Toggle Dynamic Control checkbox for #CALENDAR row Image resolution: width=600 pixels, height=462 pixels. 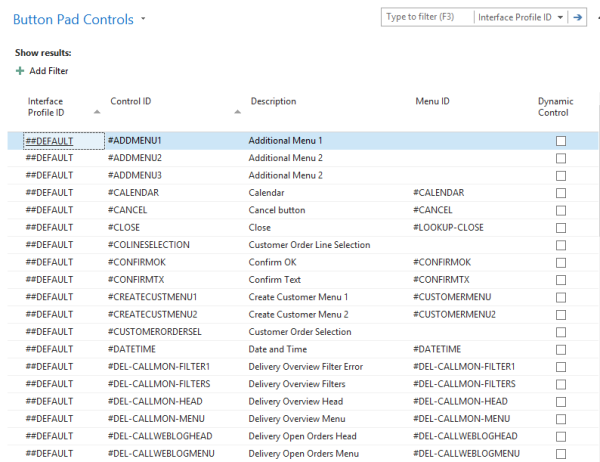[561, 192]
